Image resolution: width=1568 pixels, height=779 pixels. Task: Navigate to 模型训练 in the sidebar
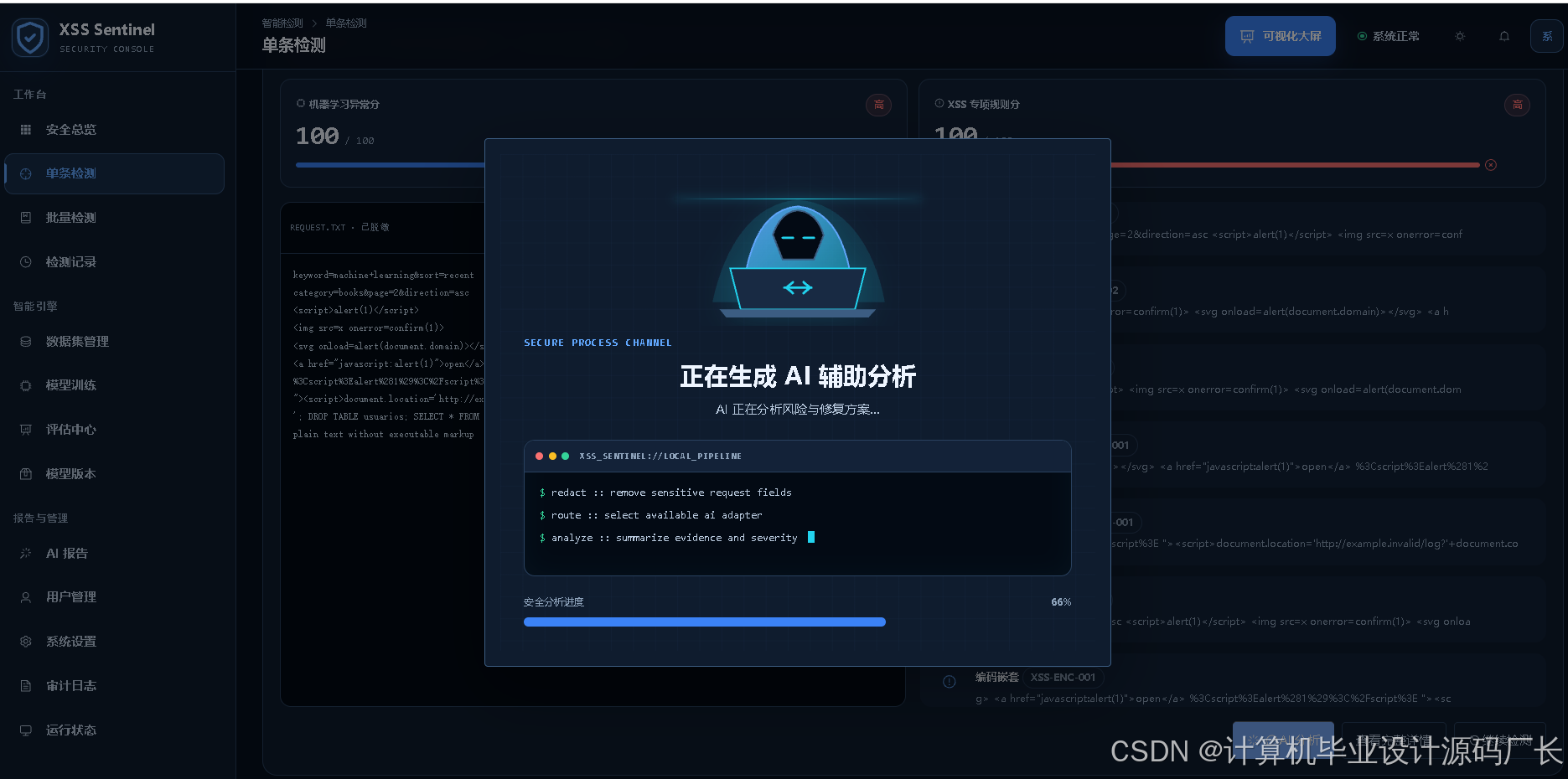[115, 385]
